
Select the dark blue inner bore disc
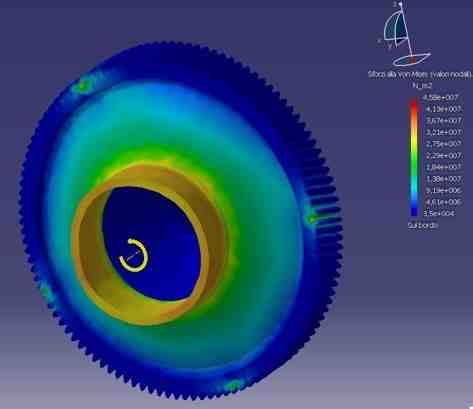[x=152, y=243]
